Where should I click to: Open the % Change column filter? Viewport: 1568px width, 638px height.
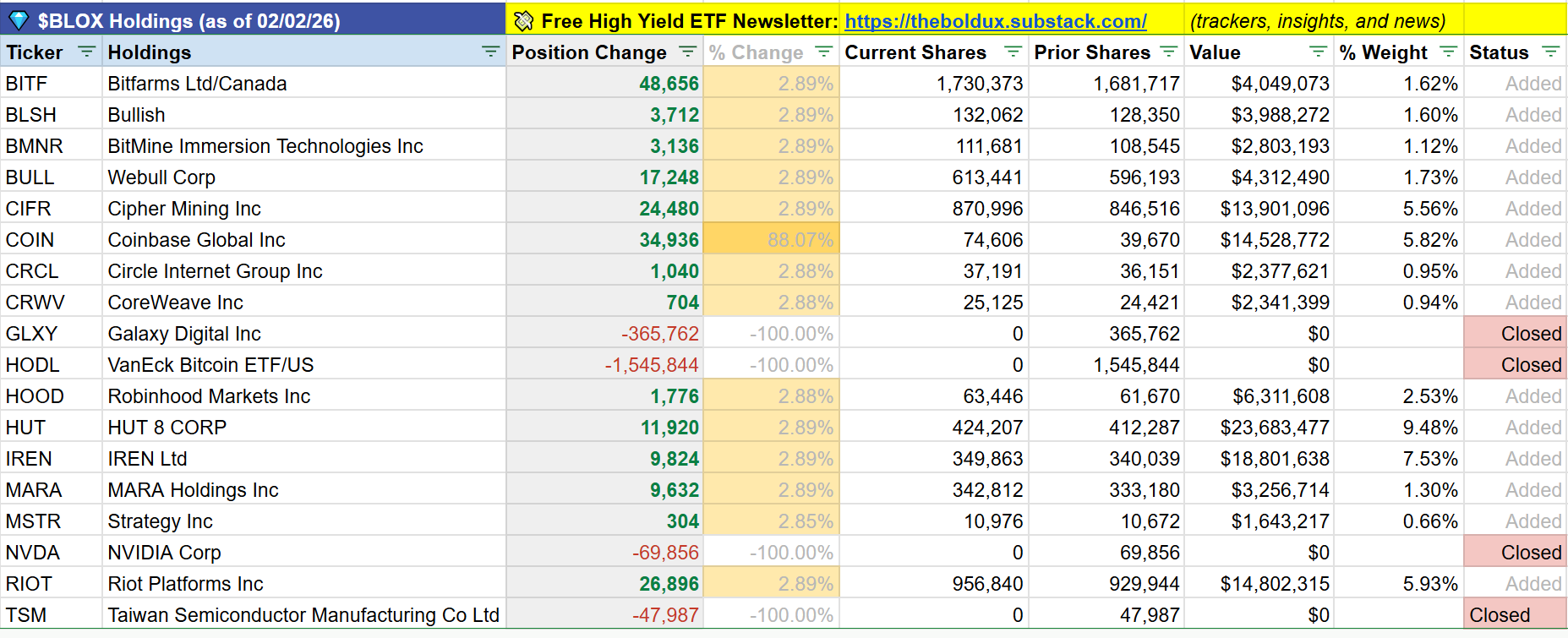pos(824,52)
